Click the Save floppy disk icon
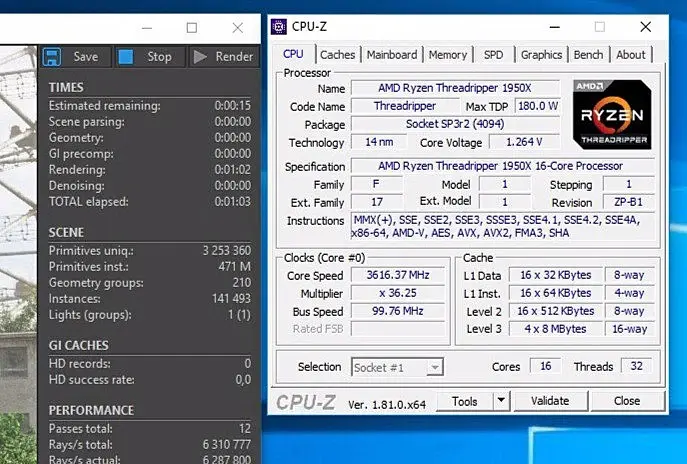This screenshot has width=687, height=464. click(52, 57)
